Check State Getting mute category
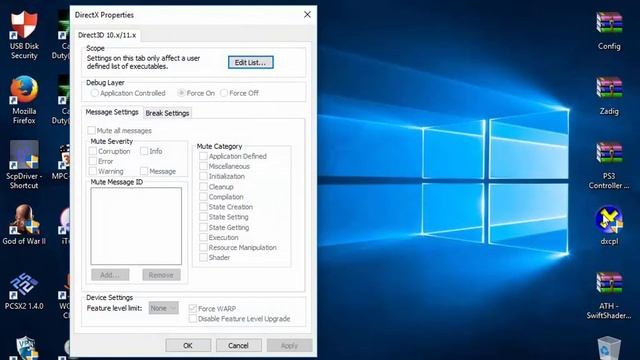The height and width of the screenshot is (360, 640). (x=203, y=227)
